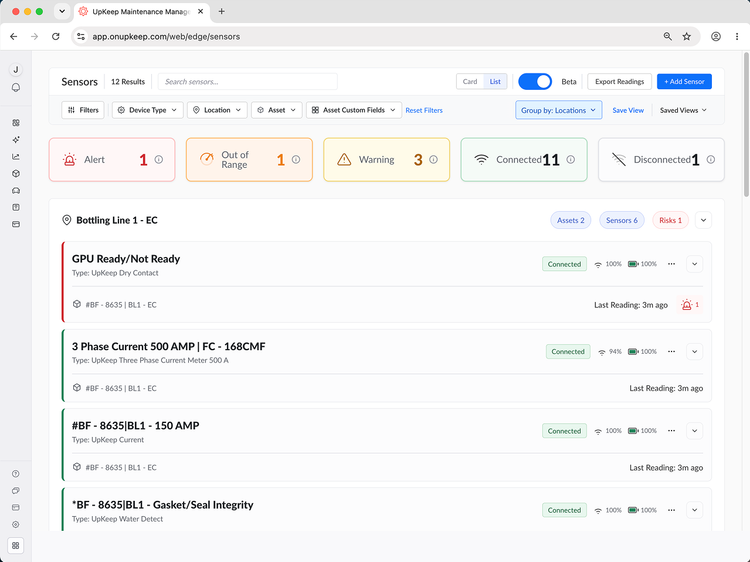
Task: Switch to Card view
Action: point(470,81)
